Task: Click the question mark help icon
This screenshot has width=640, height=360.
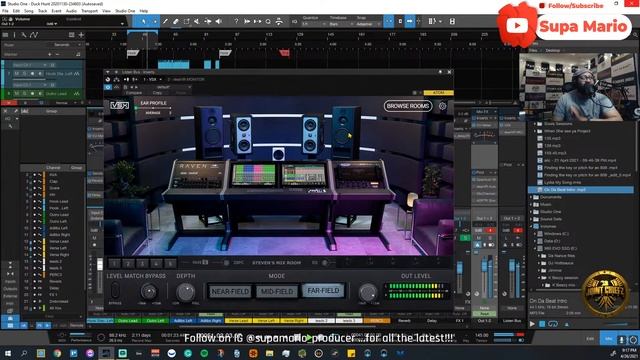Action: [x=236, y=21]
